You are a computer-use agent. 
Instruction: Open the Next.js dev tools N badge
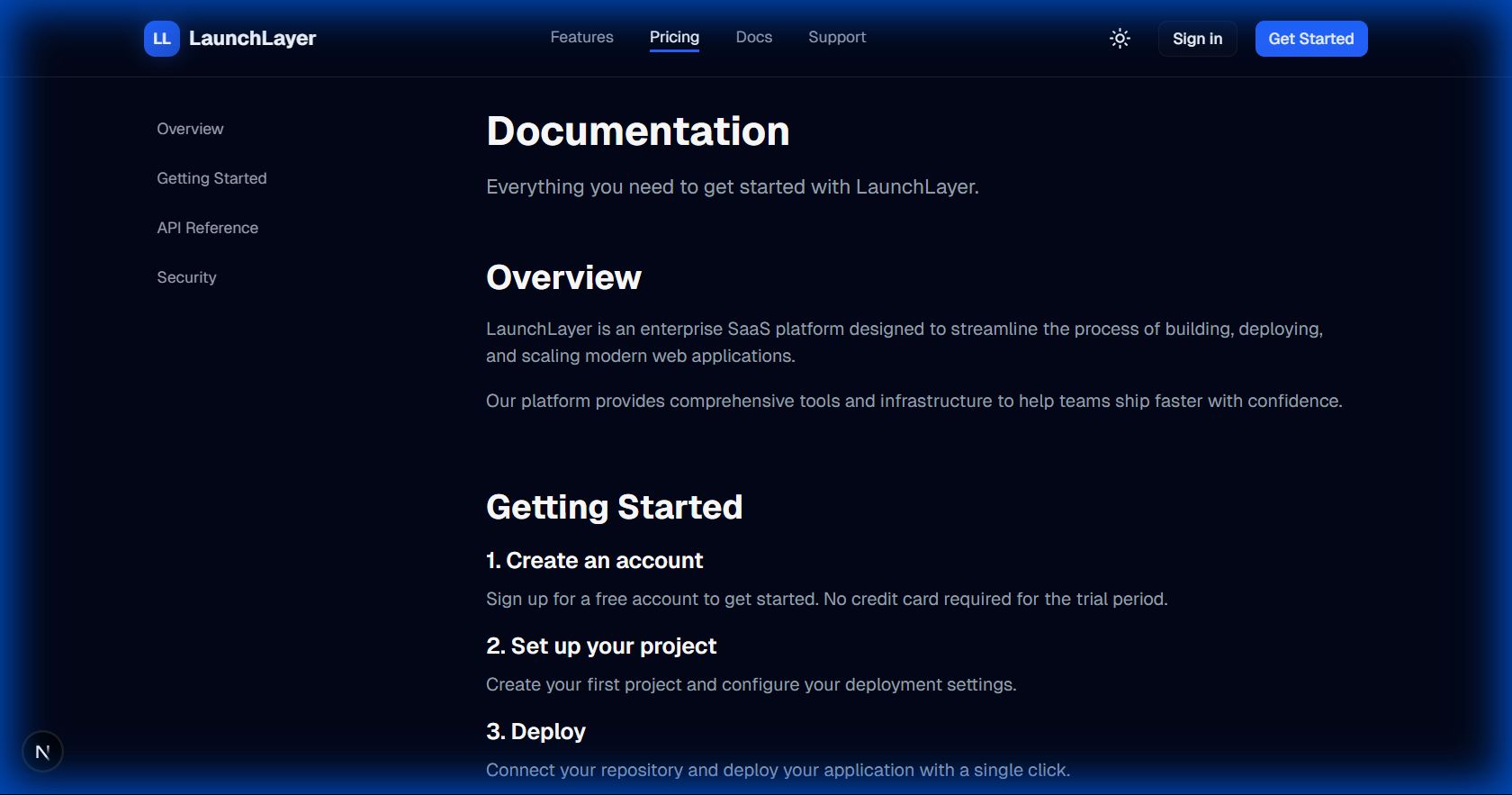(42, 752)
